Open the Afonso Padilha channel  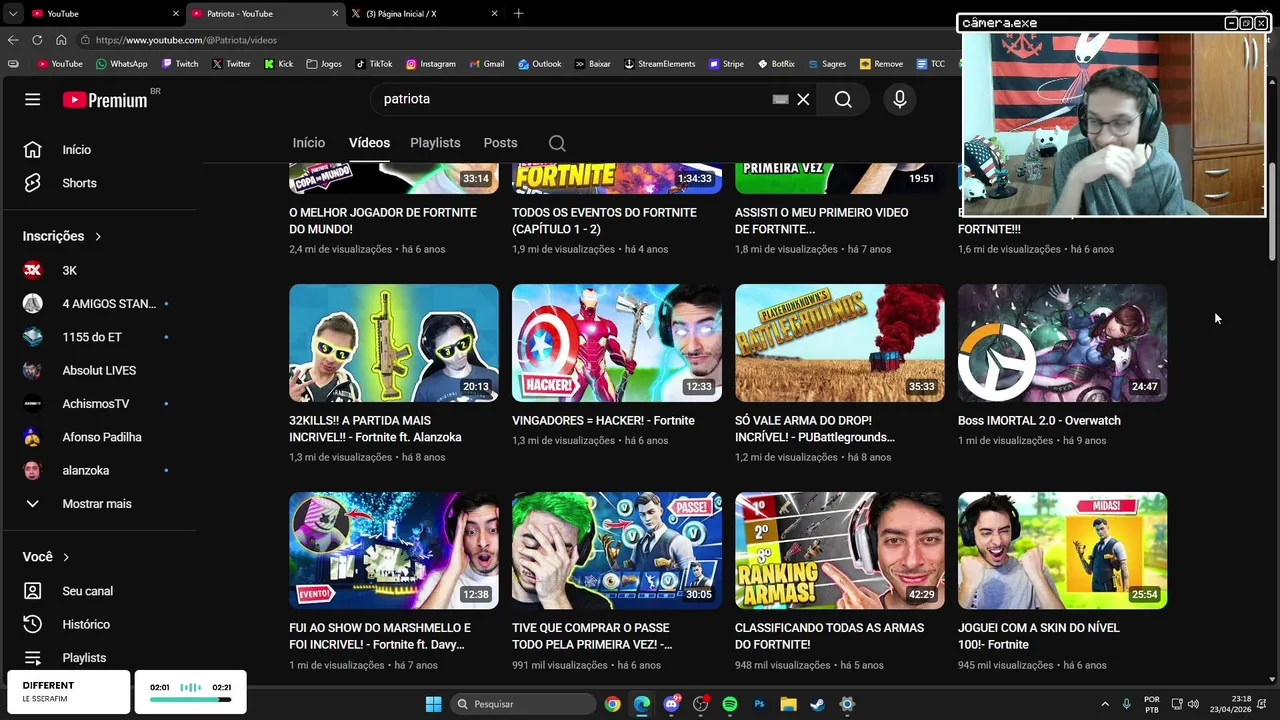pos(100,437)
